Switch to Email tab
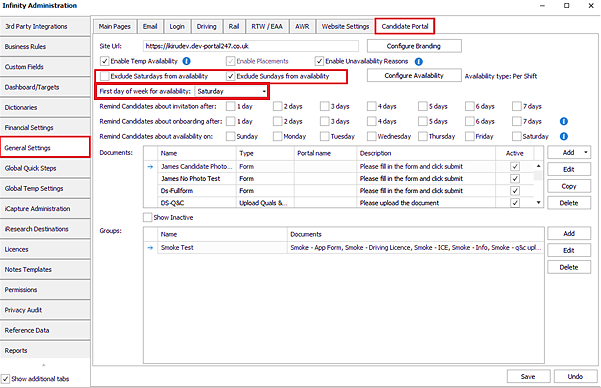The height and width of the screenshot is (388, 601). tap(150, 26)
